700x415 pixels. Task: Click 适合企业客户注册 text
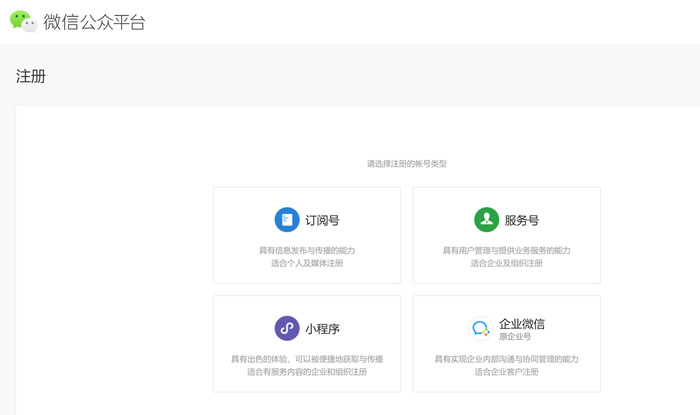(x=506, y=371)
